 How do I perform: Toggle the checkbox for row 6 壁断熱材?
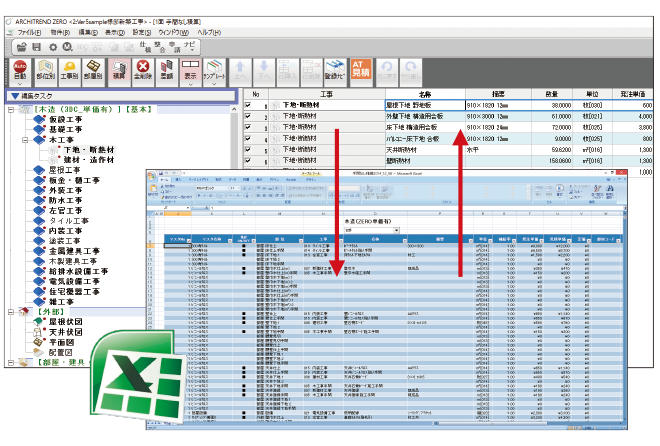248,160
